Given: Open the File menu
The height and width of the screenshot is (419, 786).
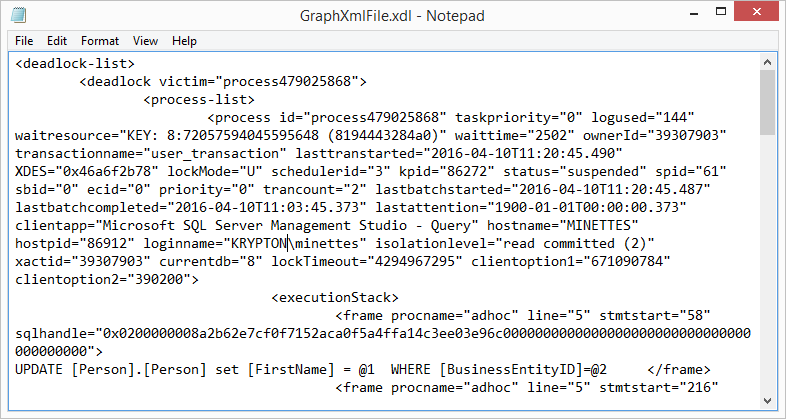Looking at the screenshot, I should [24, 41].
